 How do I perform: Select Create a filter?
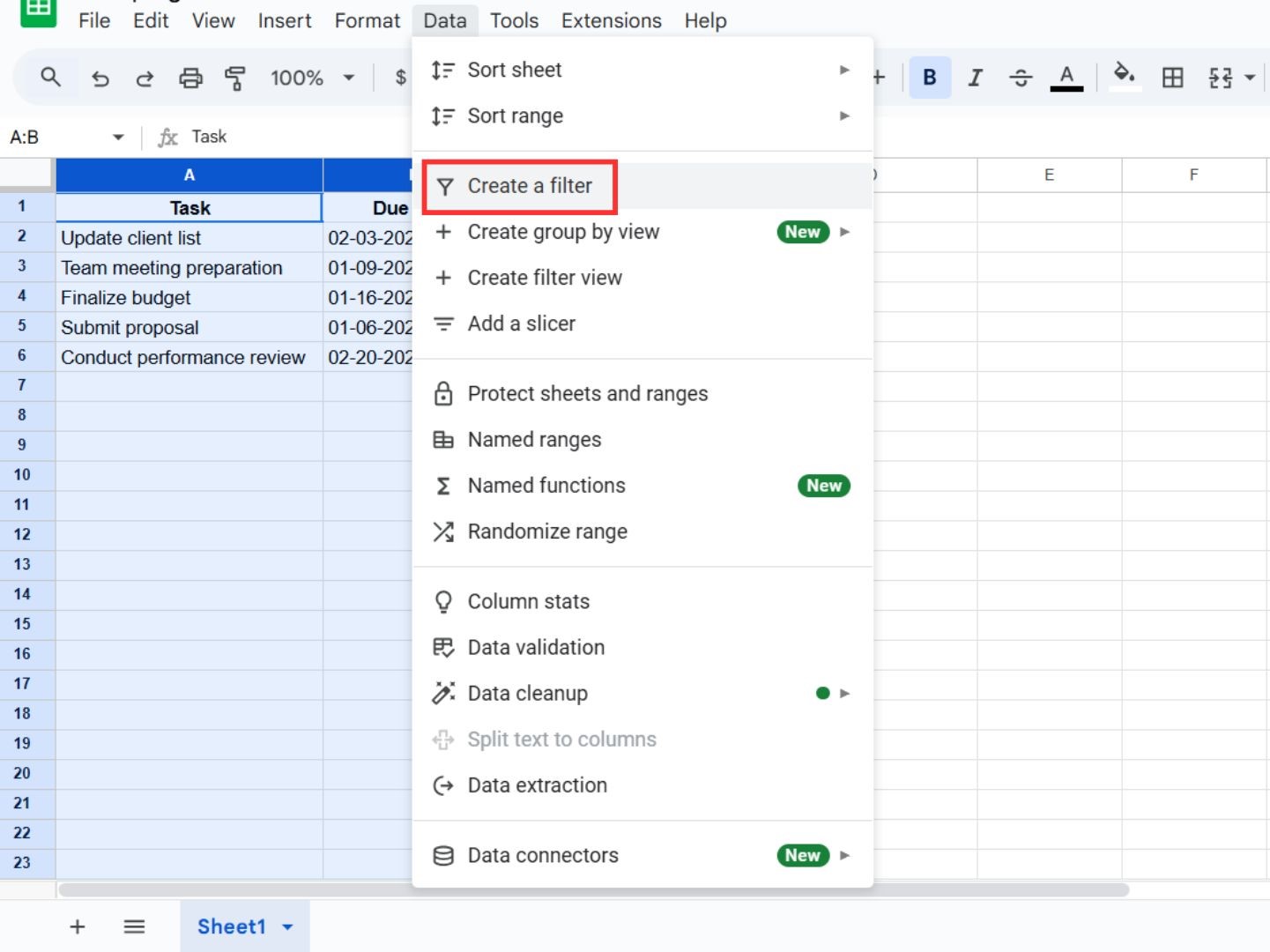pos(530,186)
